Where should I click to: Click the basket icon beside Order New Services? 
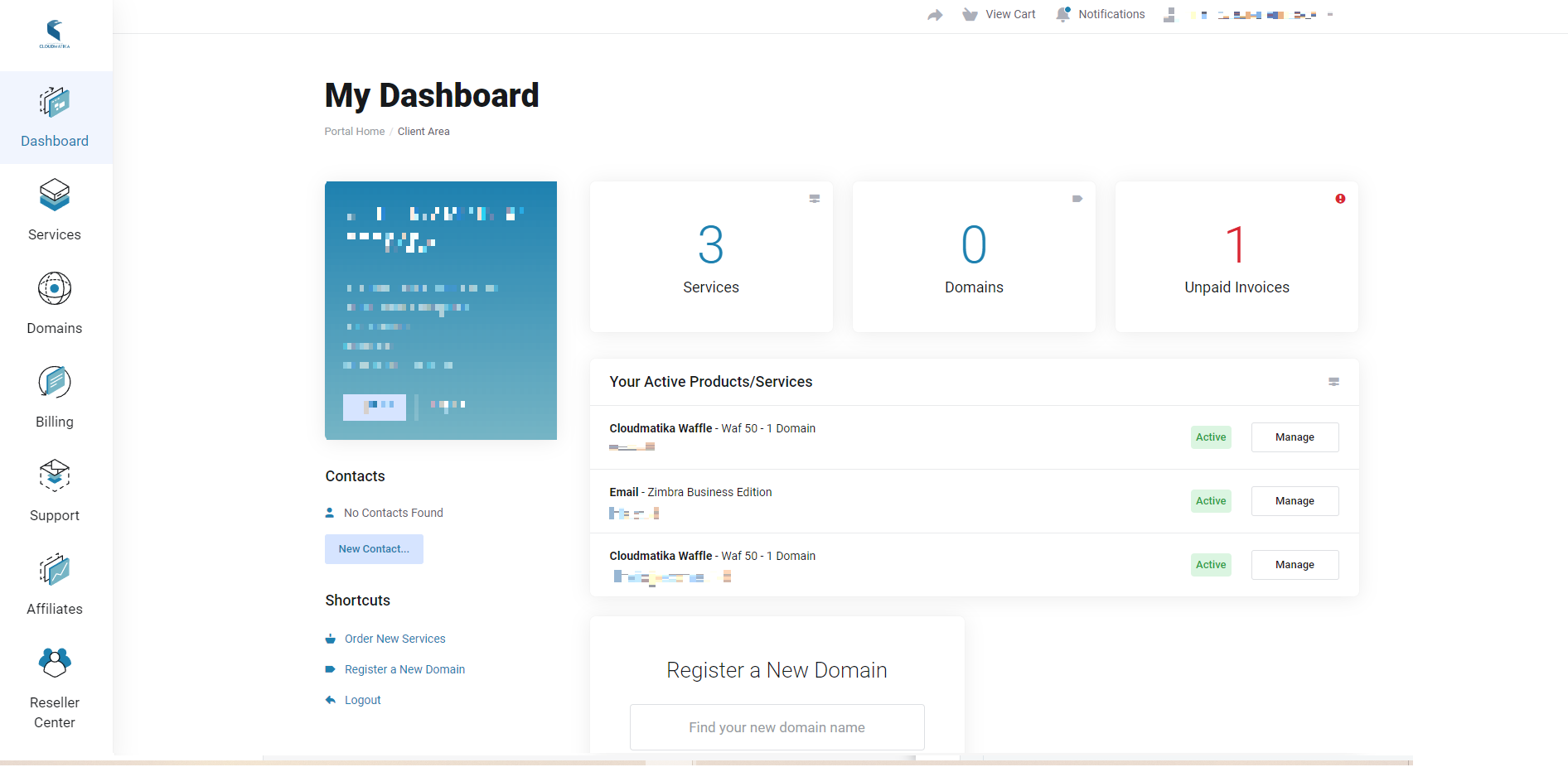pyautogui.click(x=330, y=639)
